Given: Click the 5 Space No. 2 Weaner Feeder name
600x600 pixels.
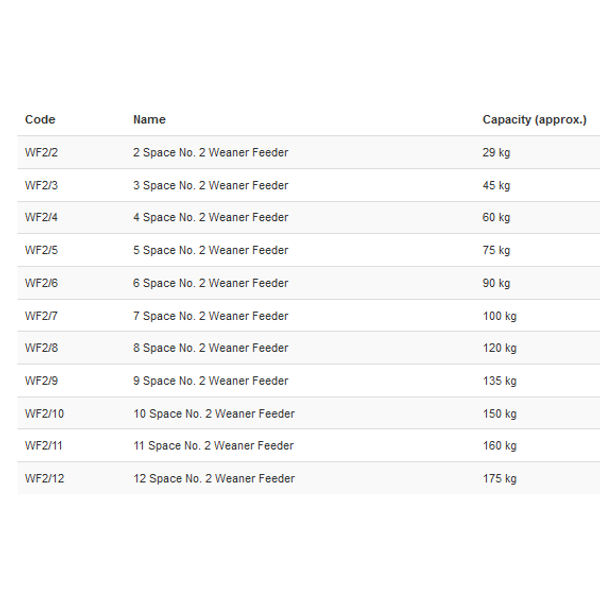Looking at the screenshot, I should point(210,250).
